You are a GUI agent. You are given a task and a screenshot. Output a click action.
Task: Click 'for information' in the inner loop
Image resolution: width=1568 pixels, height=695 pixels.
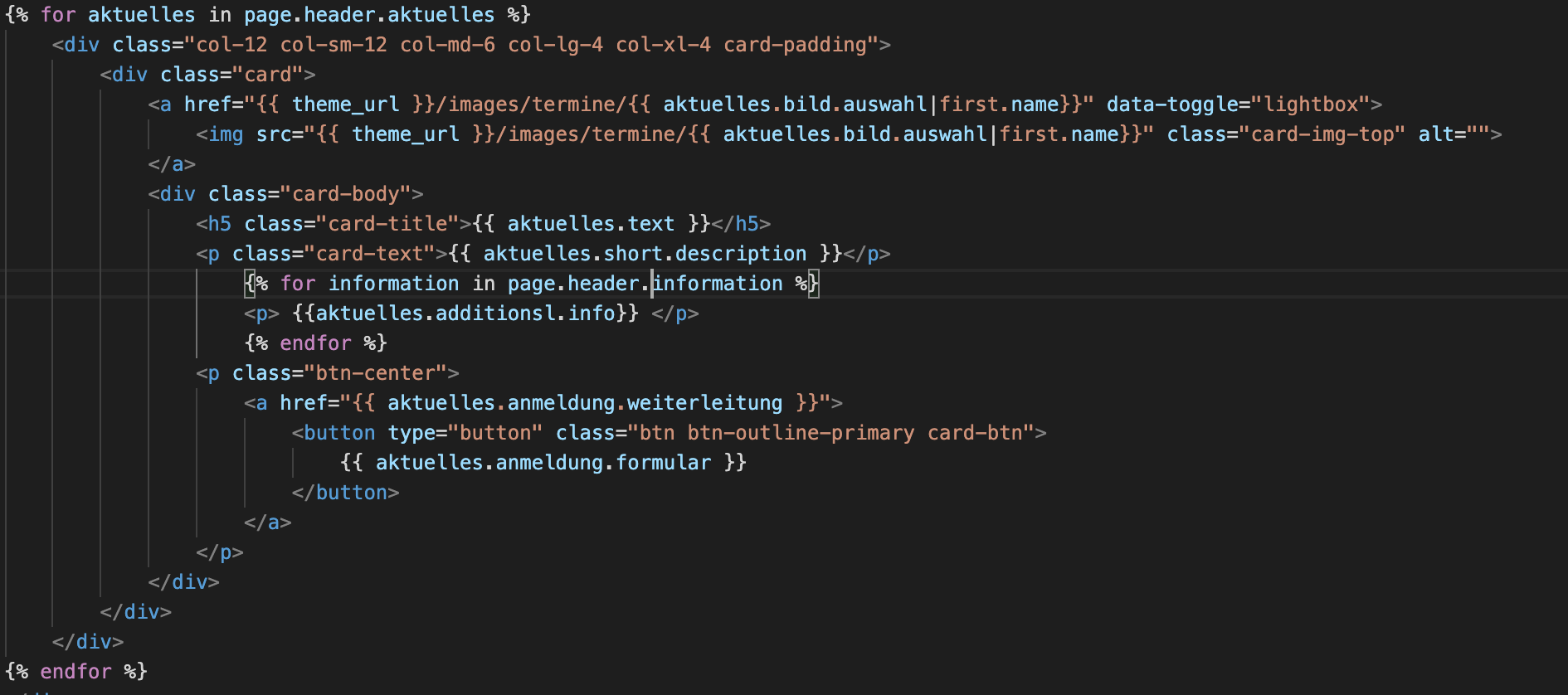(x=369, y=284)
